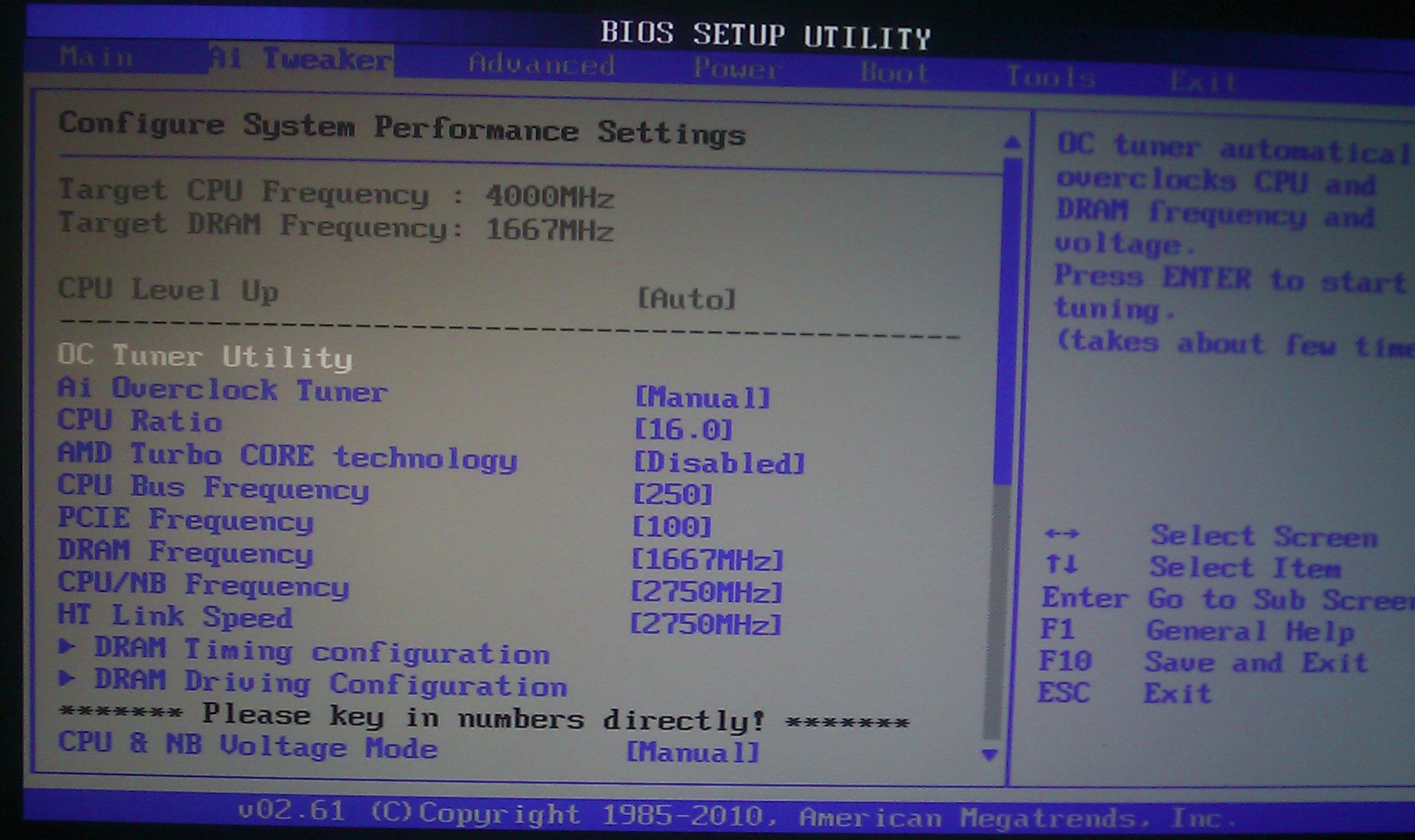The image size is (1415, 840).
Task: Change HT Link Speed [2750MHz] value
Action: pyautogui.click(x=705, y=624)
